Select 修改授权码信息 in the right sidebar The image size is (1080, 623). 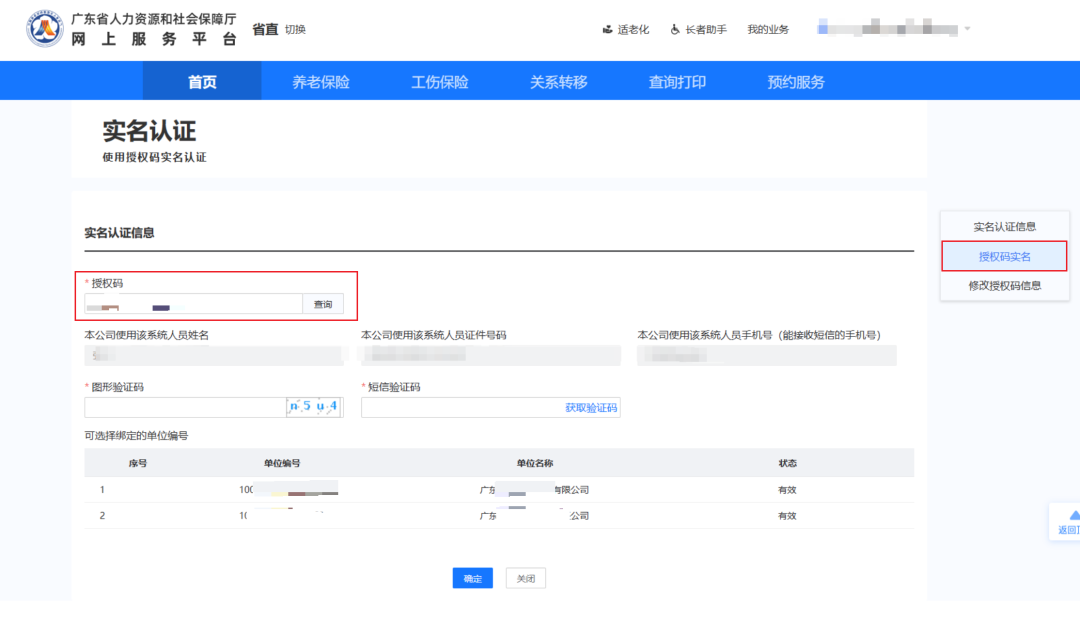1005,286
